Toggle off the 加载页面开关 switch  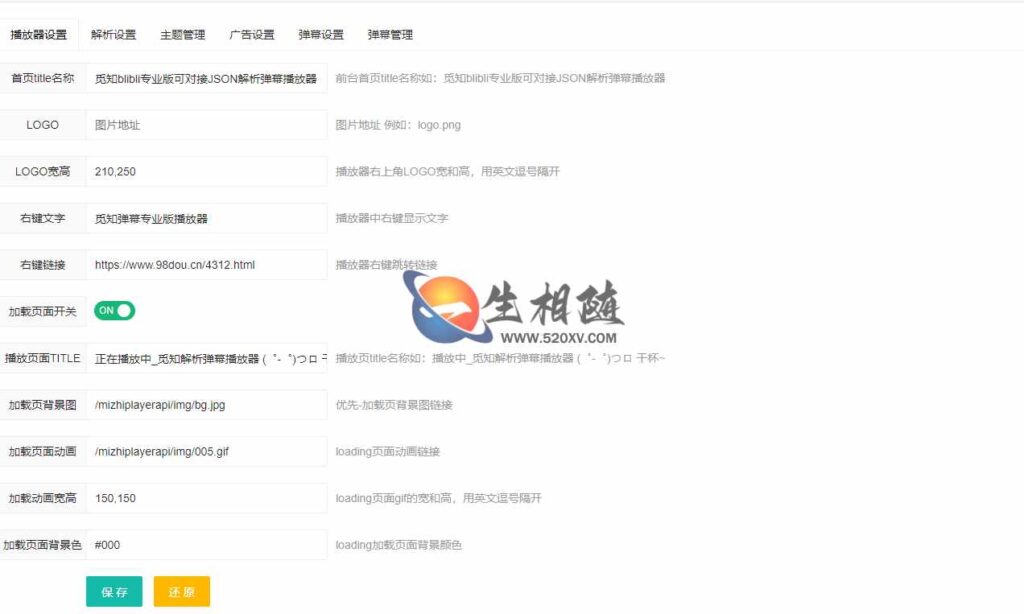[x=113, y=311]
